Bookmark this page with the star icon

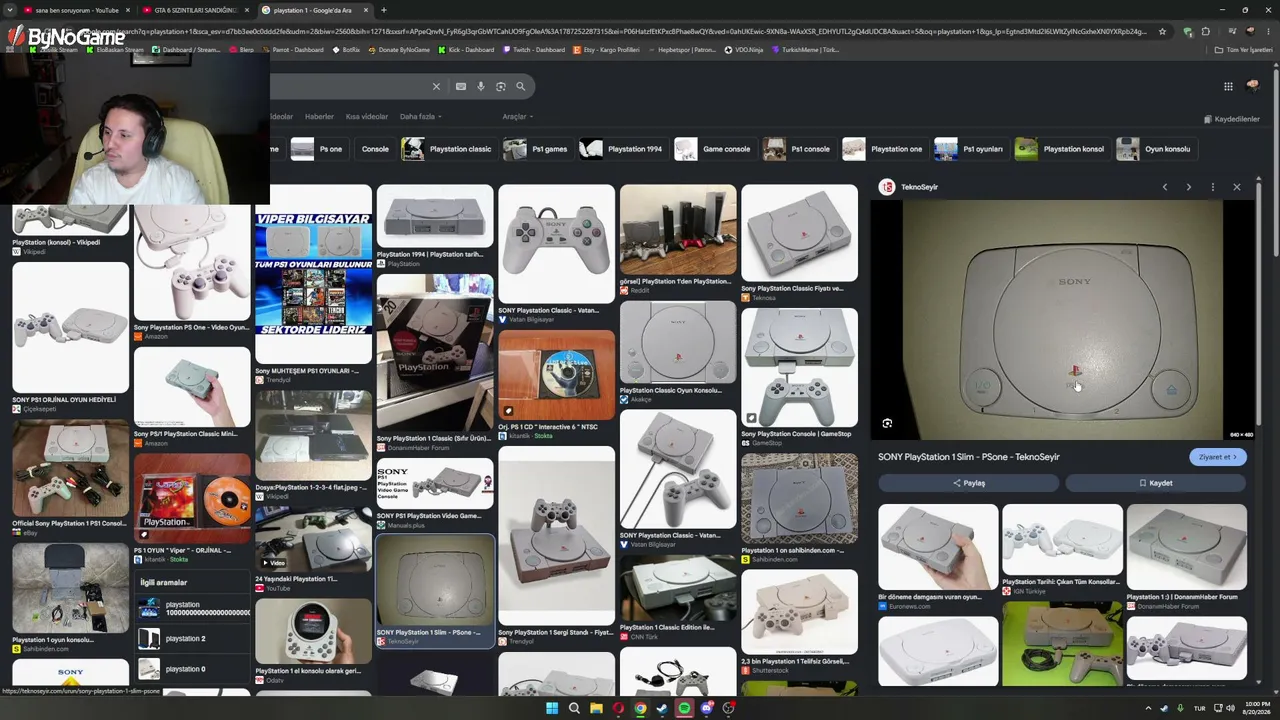(1162, 31)
